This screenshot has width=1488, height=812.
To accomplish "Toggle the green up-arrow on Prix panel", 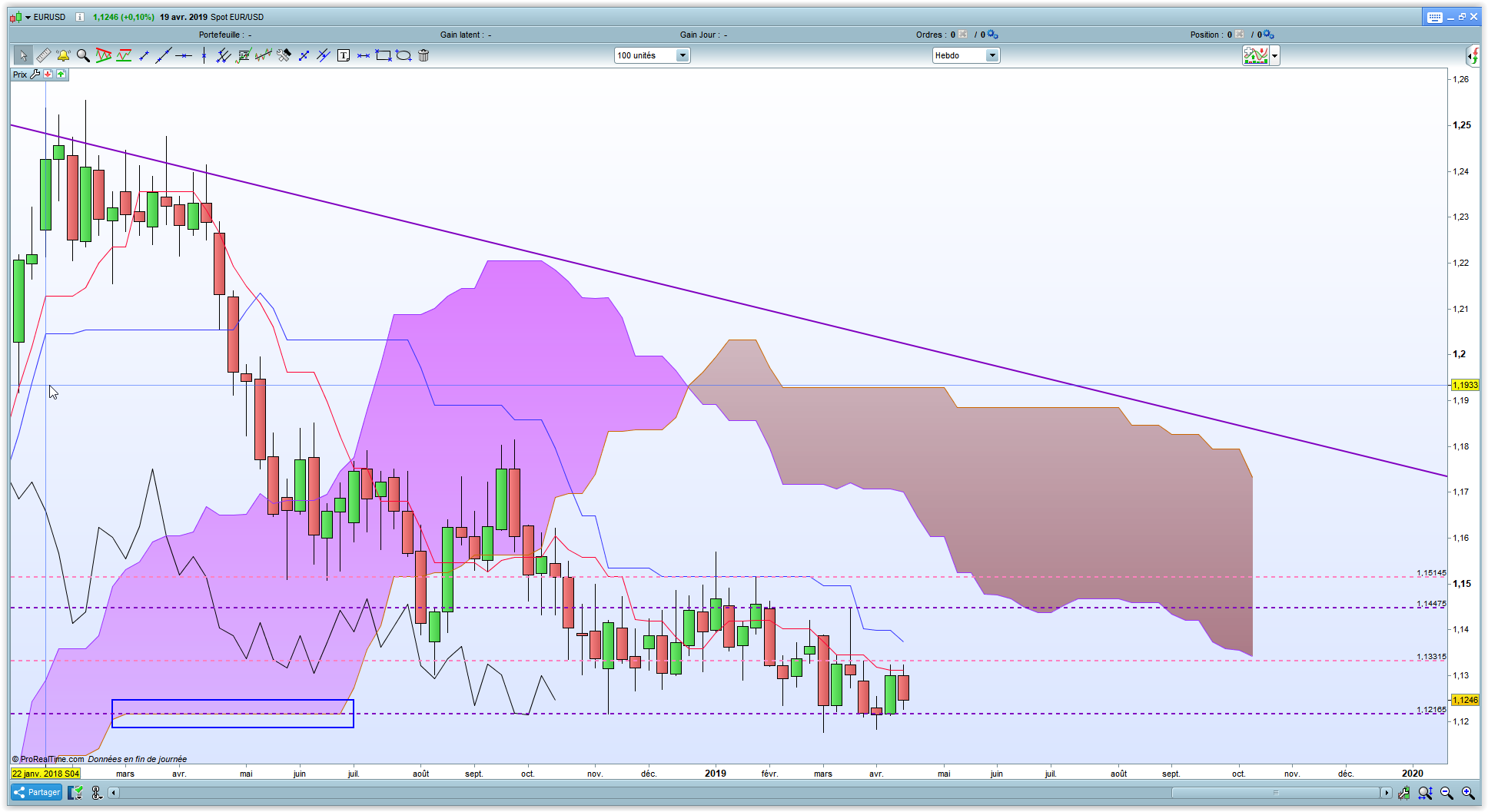I will click(x=61, y=75).
